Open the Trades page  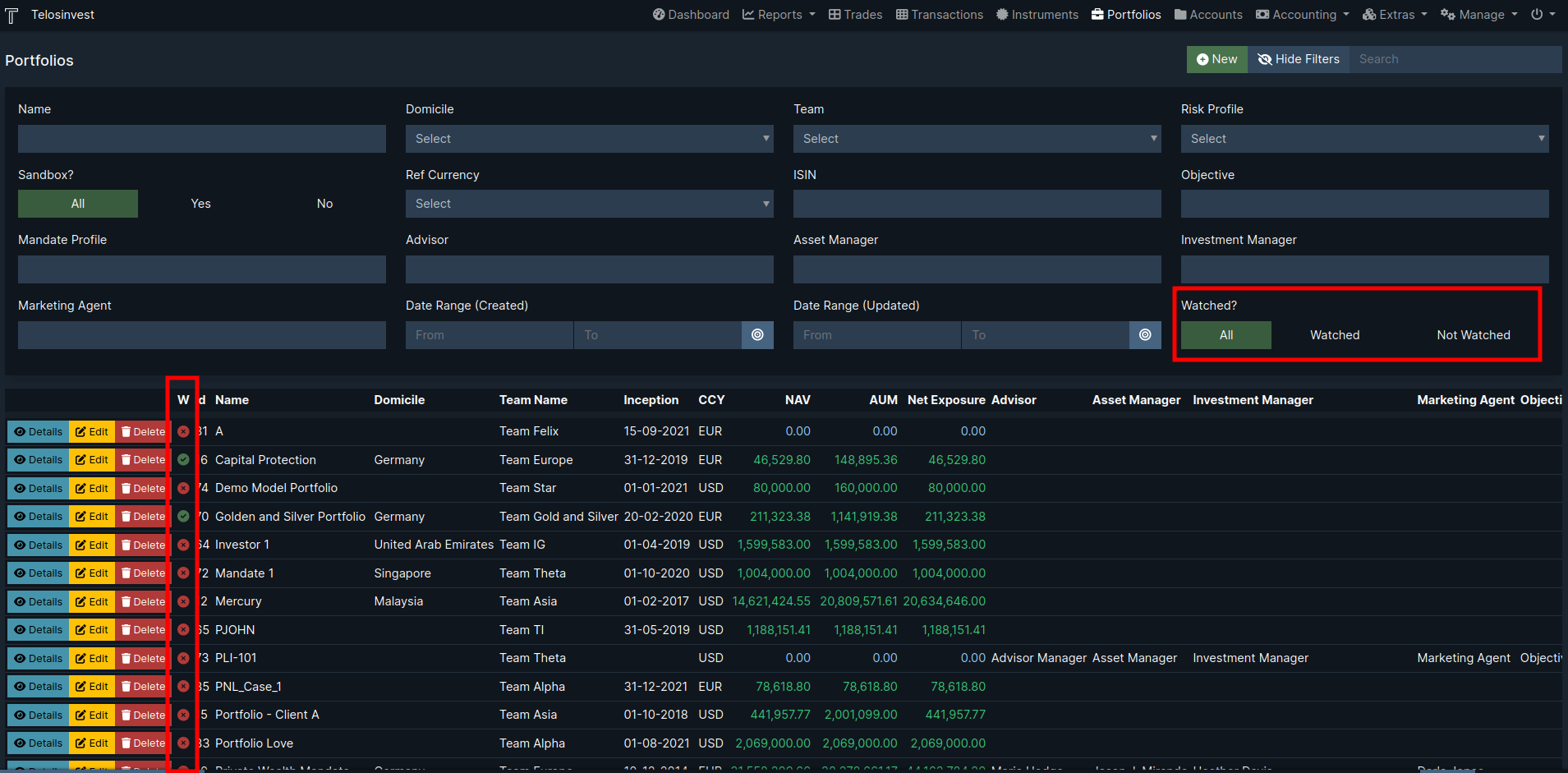coord(855,15)
